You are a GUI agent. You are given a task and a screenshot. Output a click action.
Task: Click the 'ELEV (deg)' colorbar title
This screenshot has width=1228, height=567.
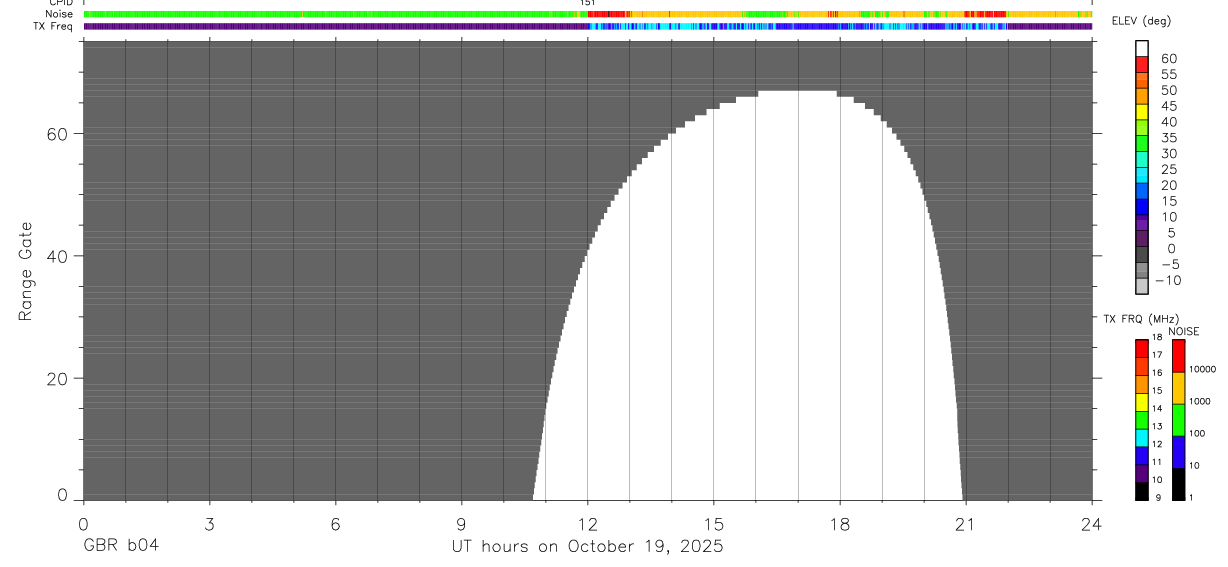point(1141,21)
